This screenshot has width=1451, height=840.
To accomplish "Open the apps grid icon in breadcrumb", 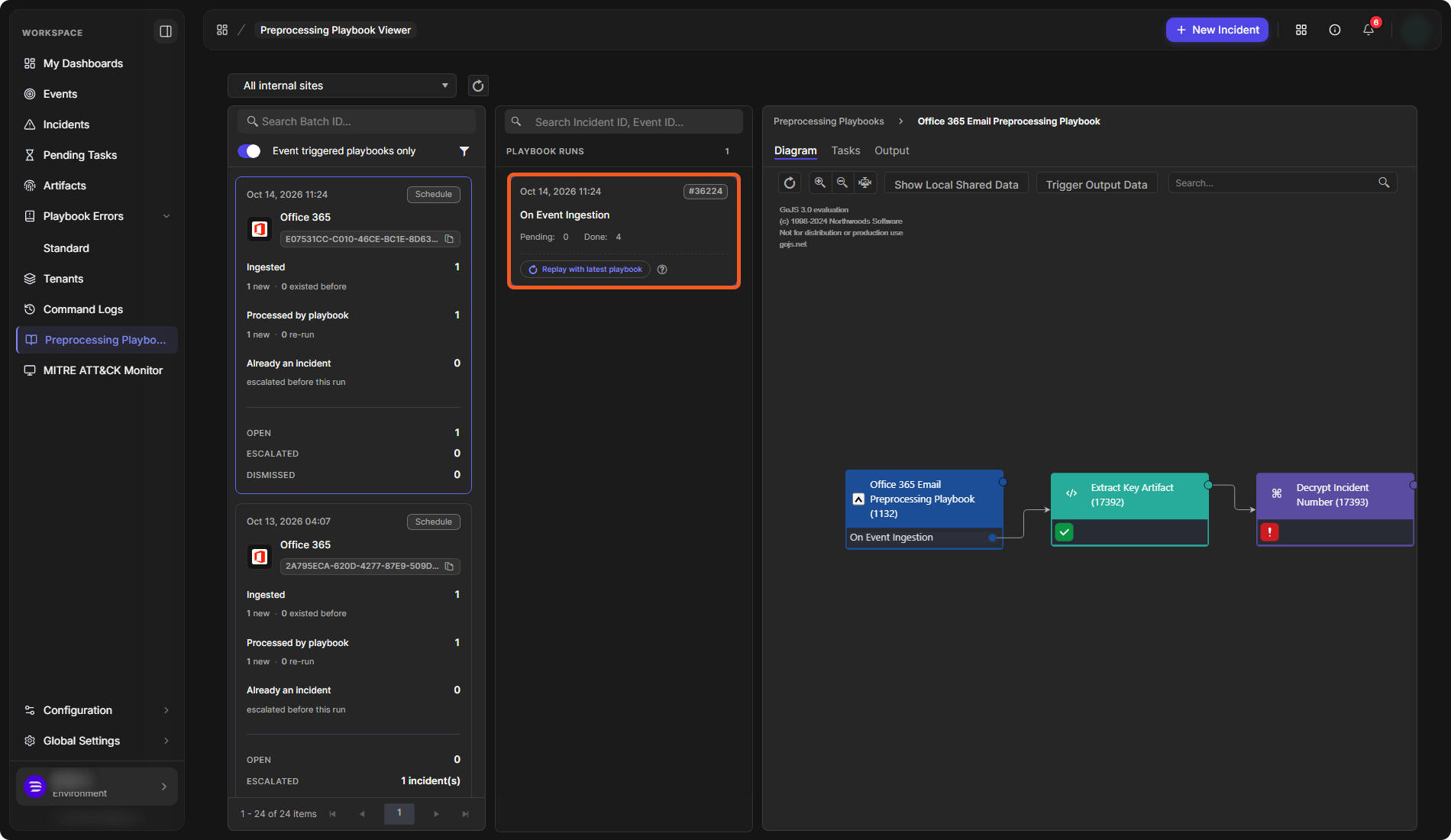I will 222,30.
